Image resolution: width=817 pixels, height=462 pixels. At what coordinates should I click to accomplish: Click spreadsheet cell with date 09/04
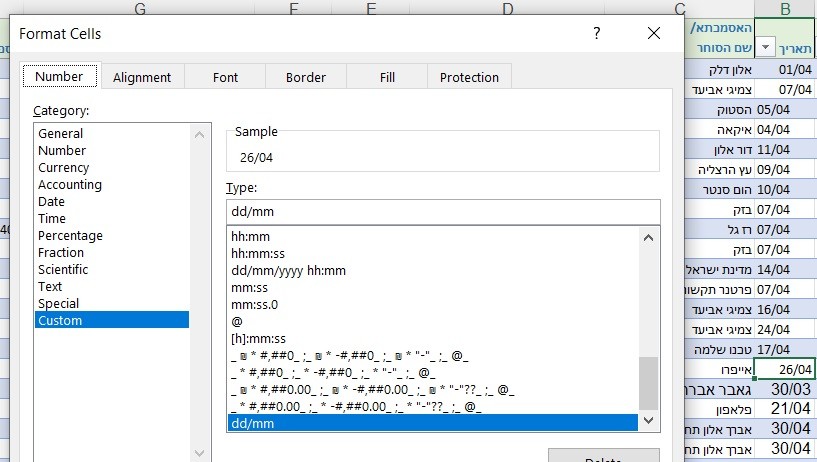coord(785,169)
